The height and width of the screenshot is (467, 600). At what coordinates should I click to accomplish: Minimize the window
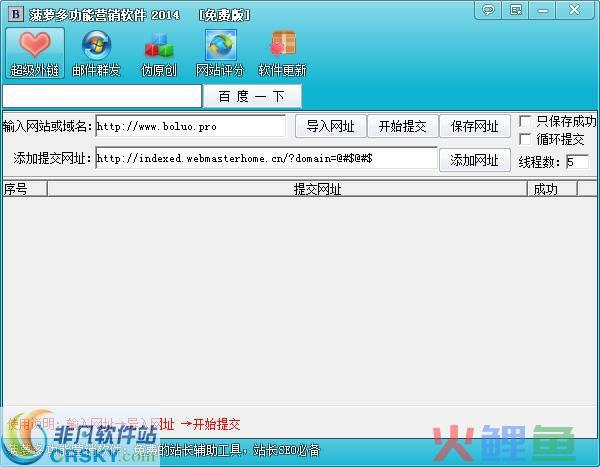[x=543, y=10]
